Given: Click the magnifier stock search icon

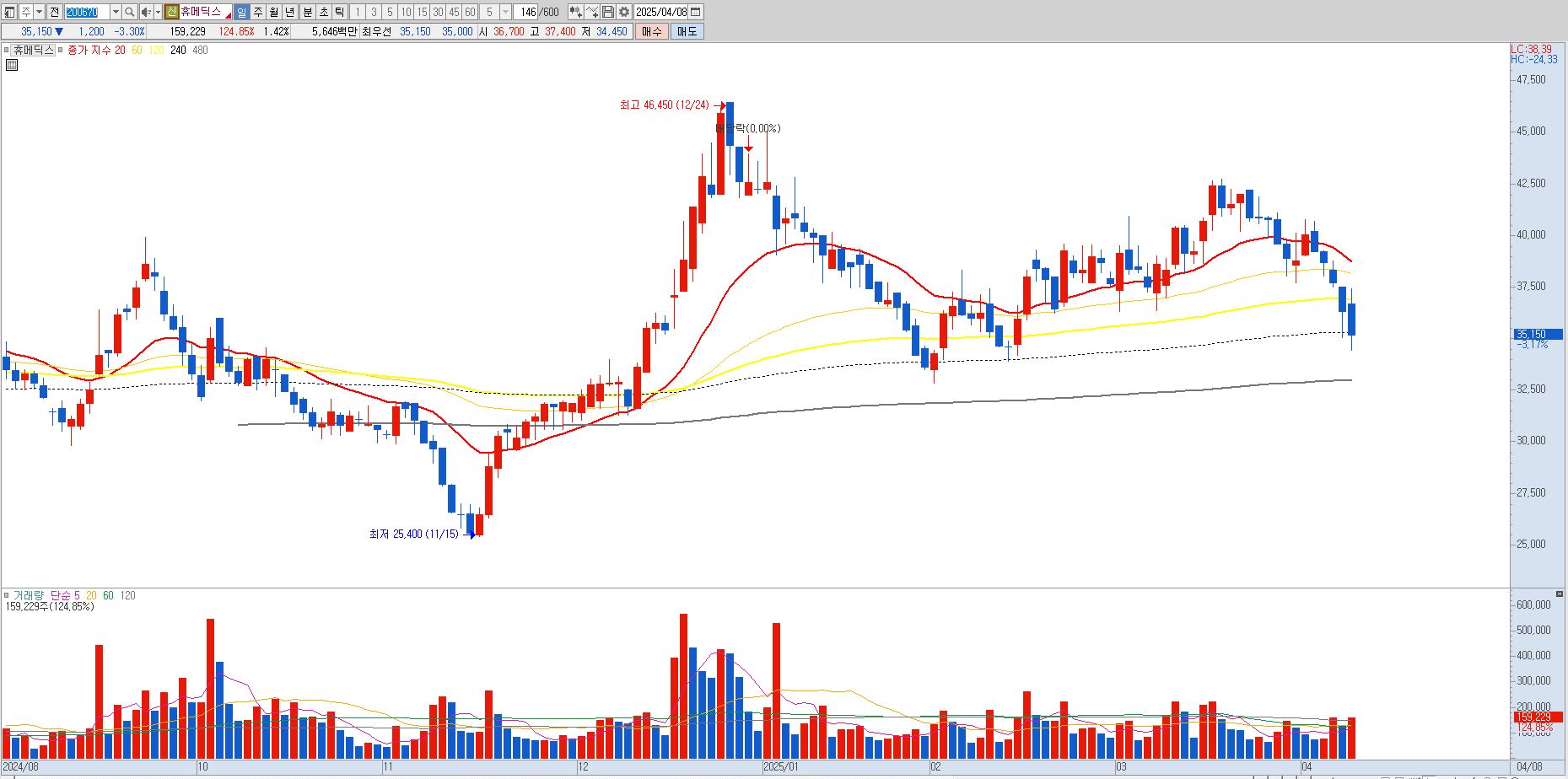Looking at the screenshot, I should pos(130,12).
